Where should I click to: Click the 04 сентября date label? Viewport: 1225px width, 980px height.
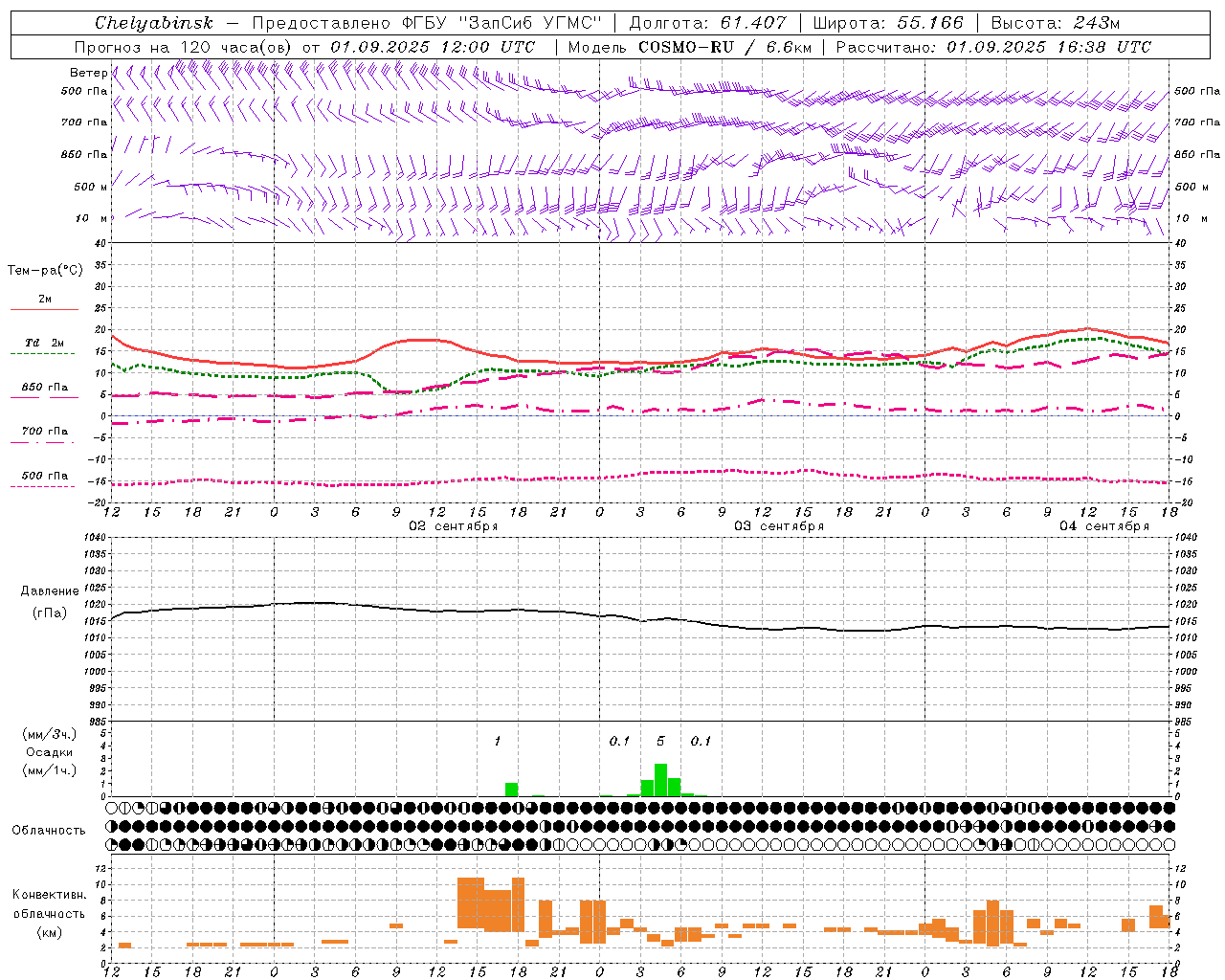click(1104, 526)
